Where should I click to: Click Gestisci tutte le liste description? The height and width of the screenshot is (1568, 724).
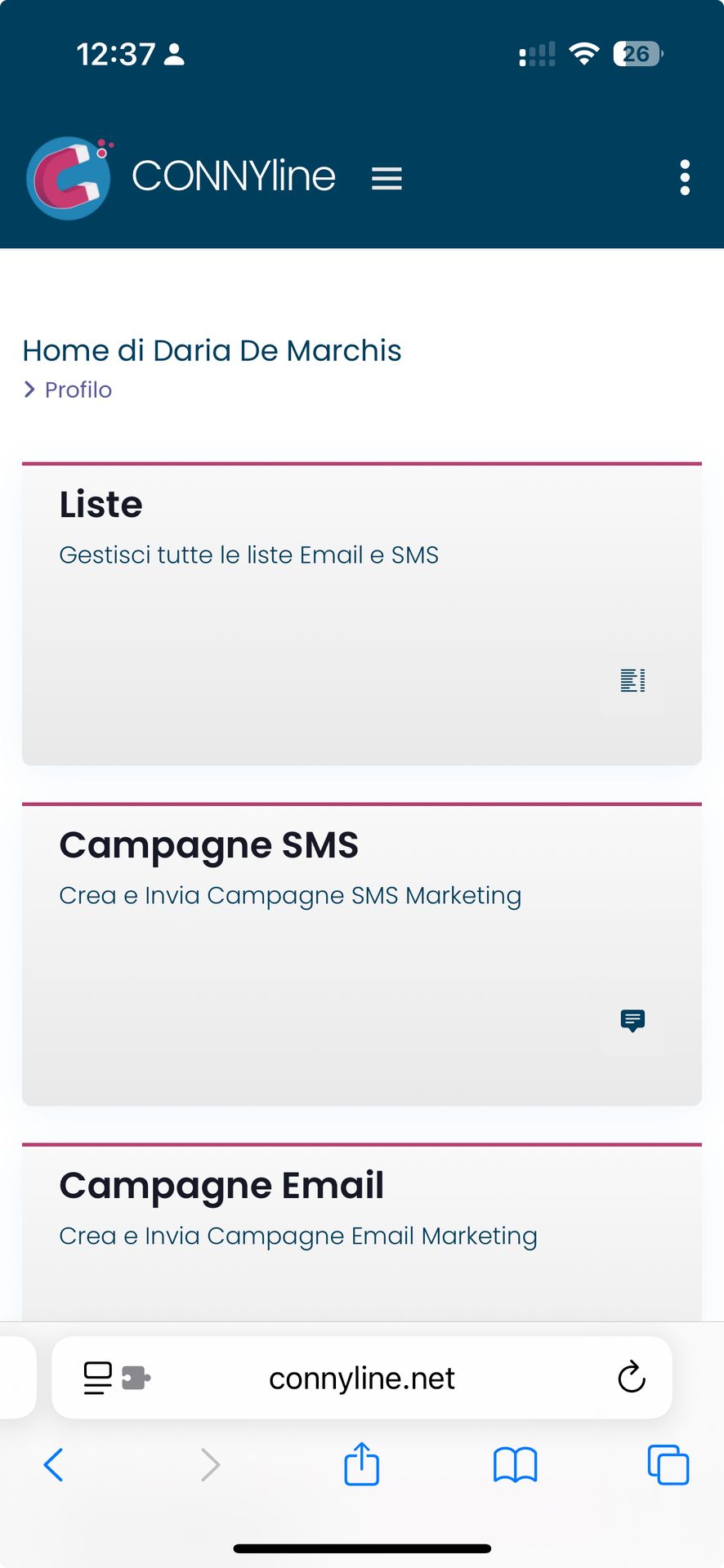coord(248,555)
